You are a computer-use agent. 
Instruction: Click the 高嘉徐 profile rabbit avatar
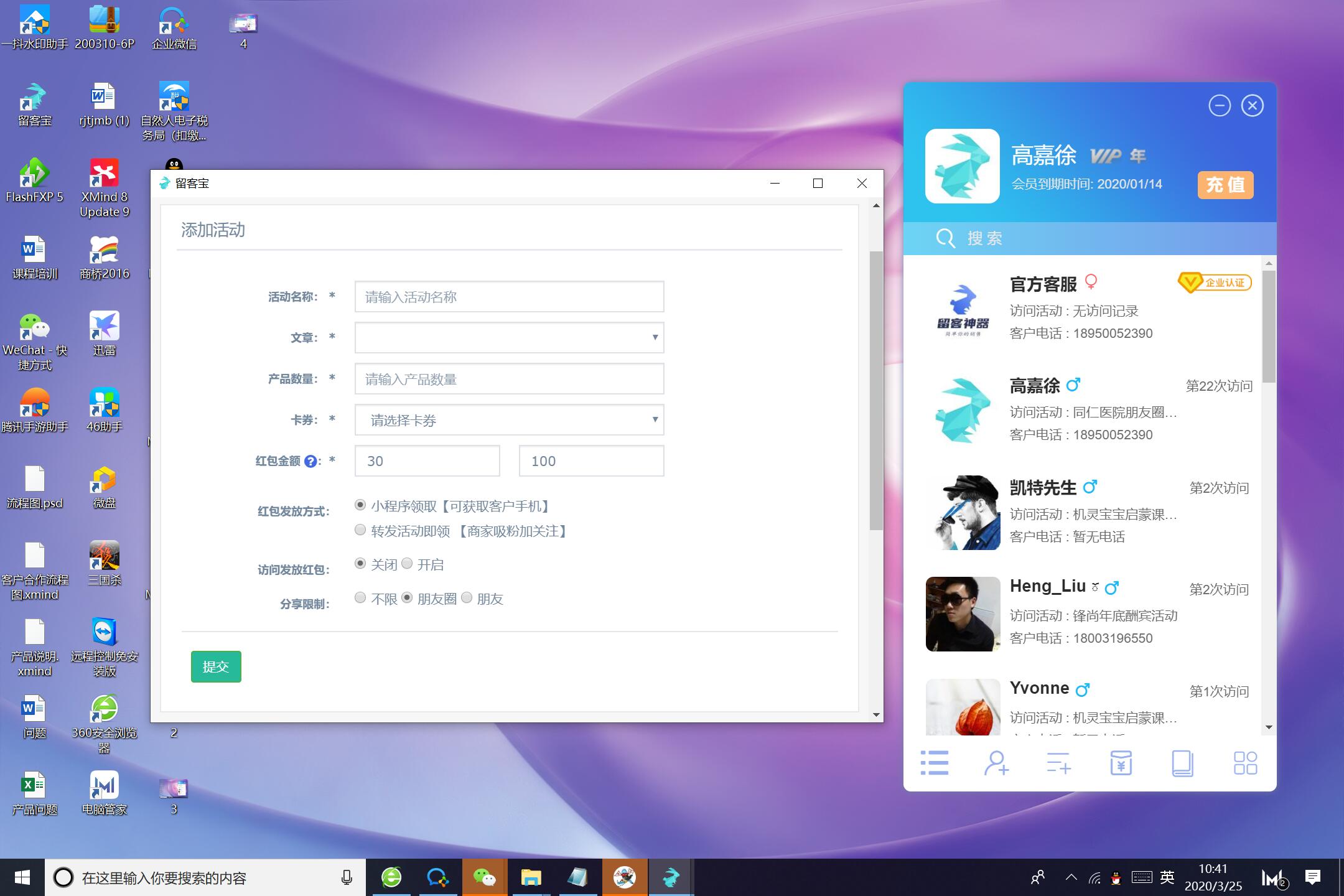point(963,166)
